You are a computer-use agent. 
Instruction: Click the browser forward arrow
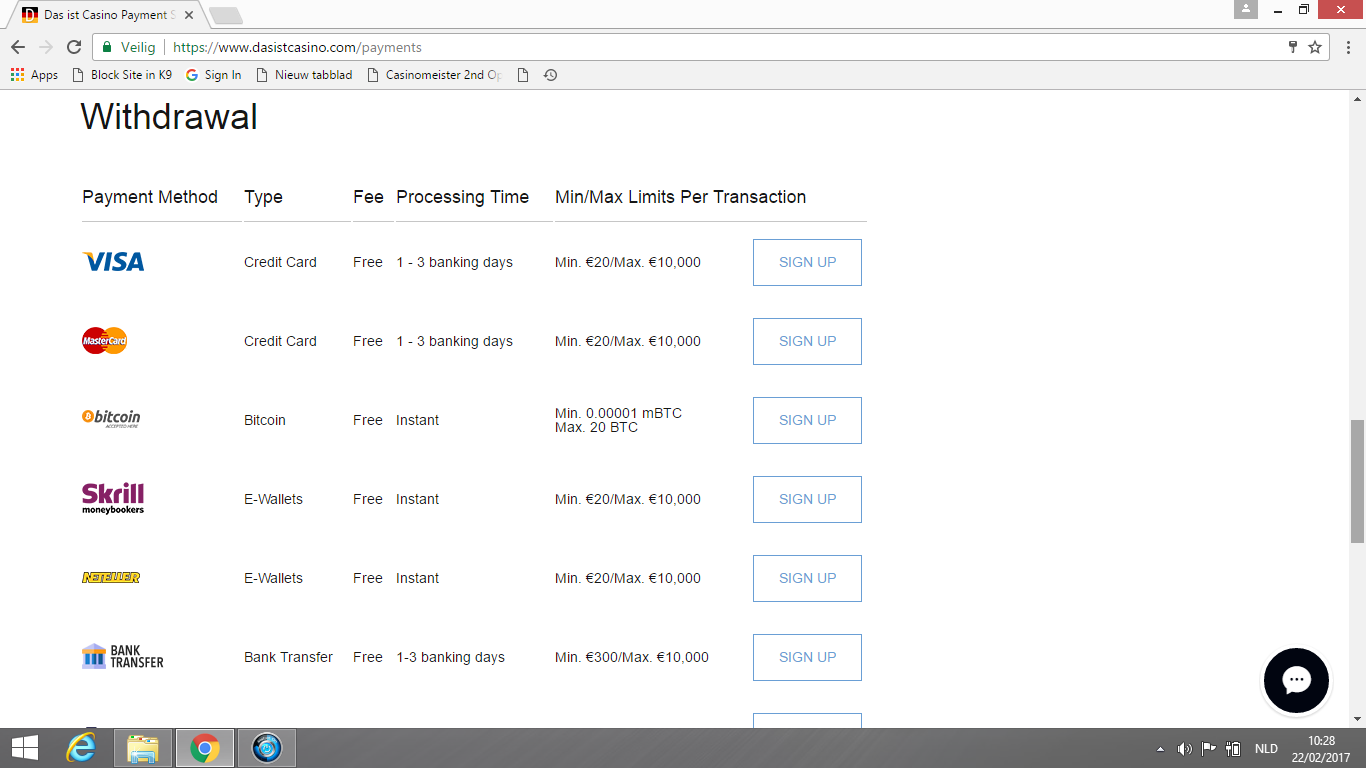[46, 47]
